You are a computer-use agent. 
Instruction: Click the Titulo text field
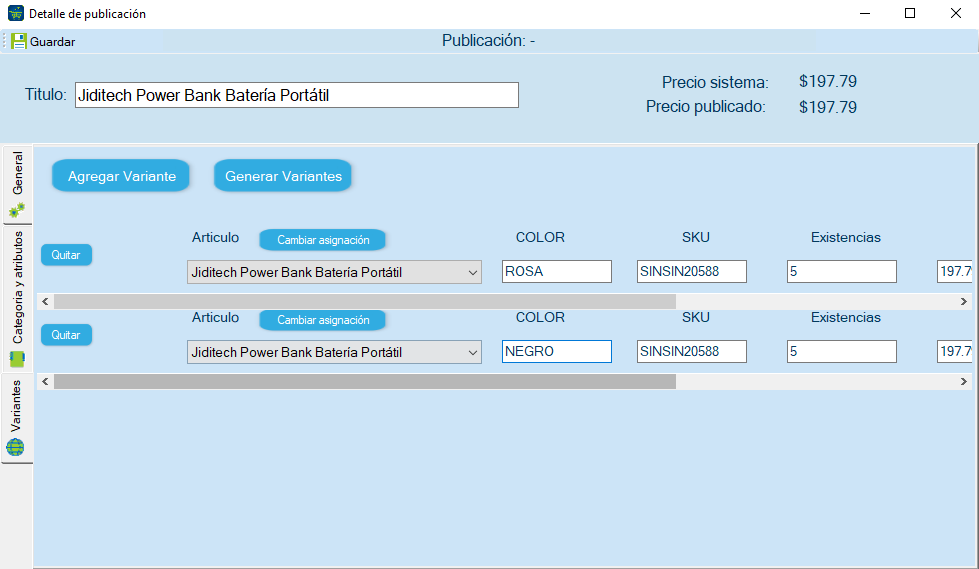297,95
